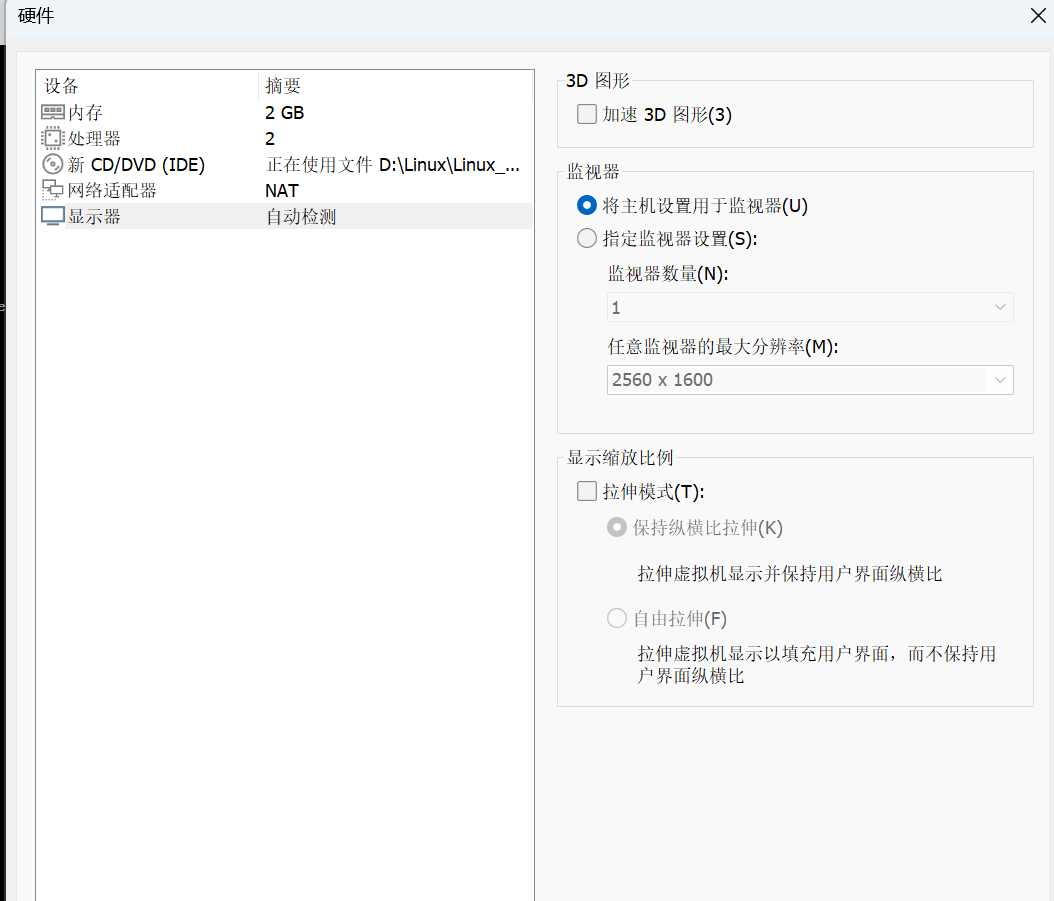This screenshot has height=901, width=1054.
Task: Toggle the 加速 3D 图形(3) checkbox
Action: click(587, 114)
